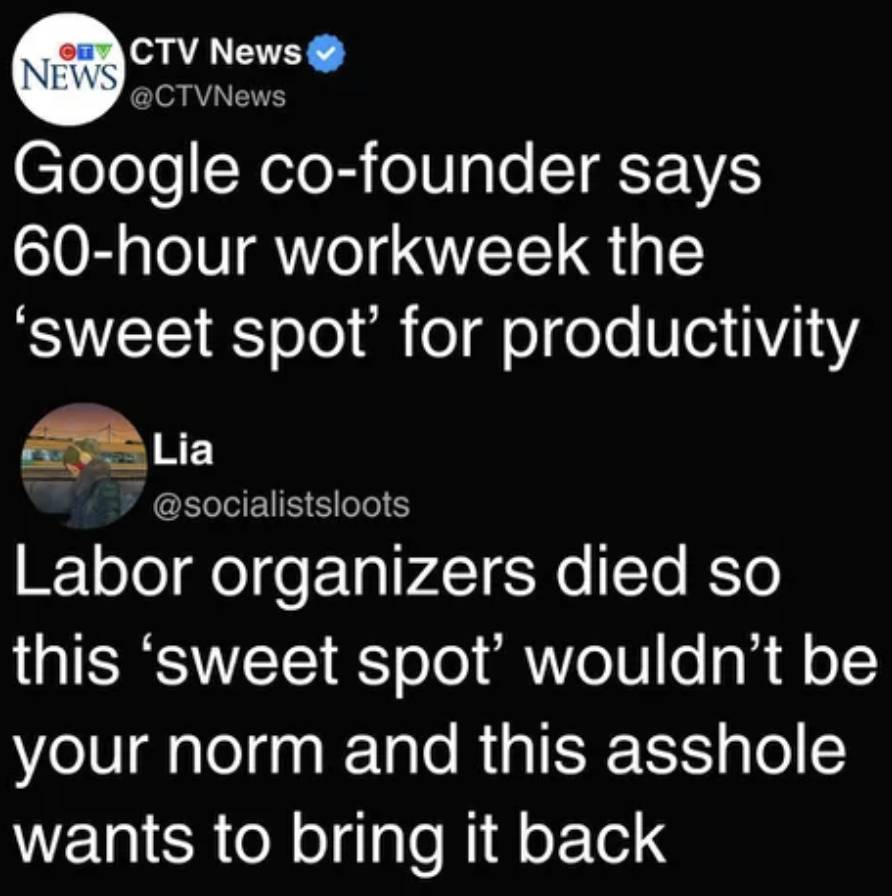Open the @socialistsloots handle
This screenshot has width=892, height=896.
[x=281, y=504]
